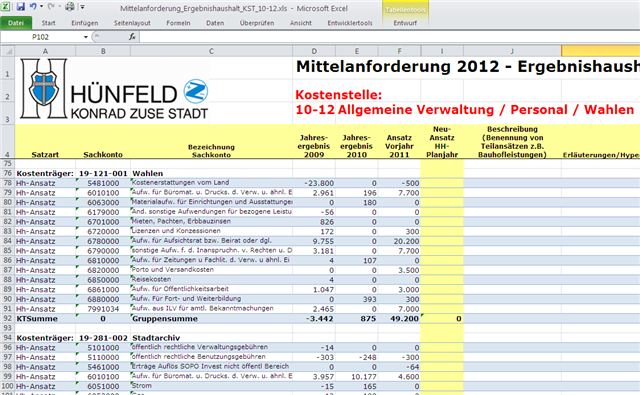
Task: Click the Neu-Ansatz HH-Planjahr heading
Action: (x=442, y=142)
